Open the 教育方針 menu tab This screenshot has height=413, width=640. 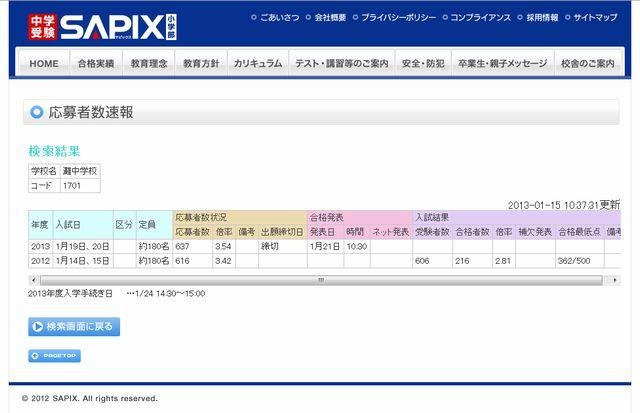(201, 63)
